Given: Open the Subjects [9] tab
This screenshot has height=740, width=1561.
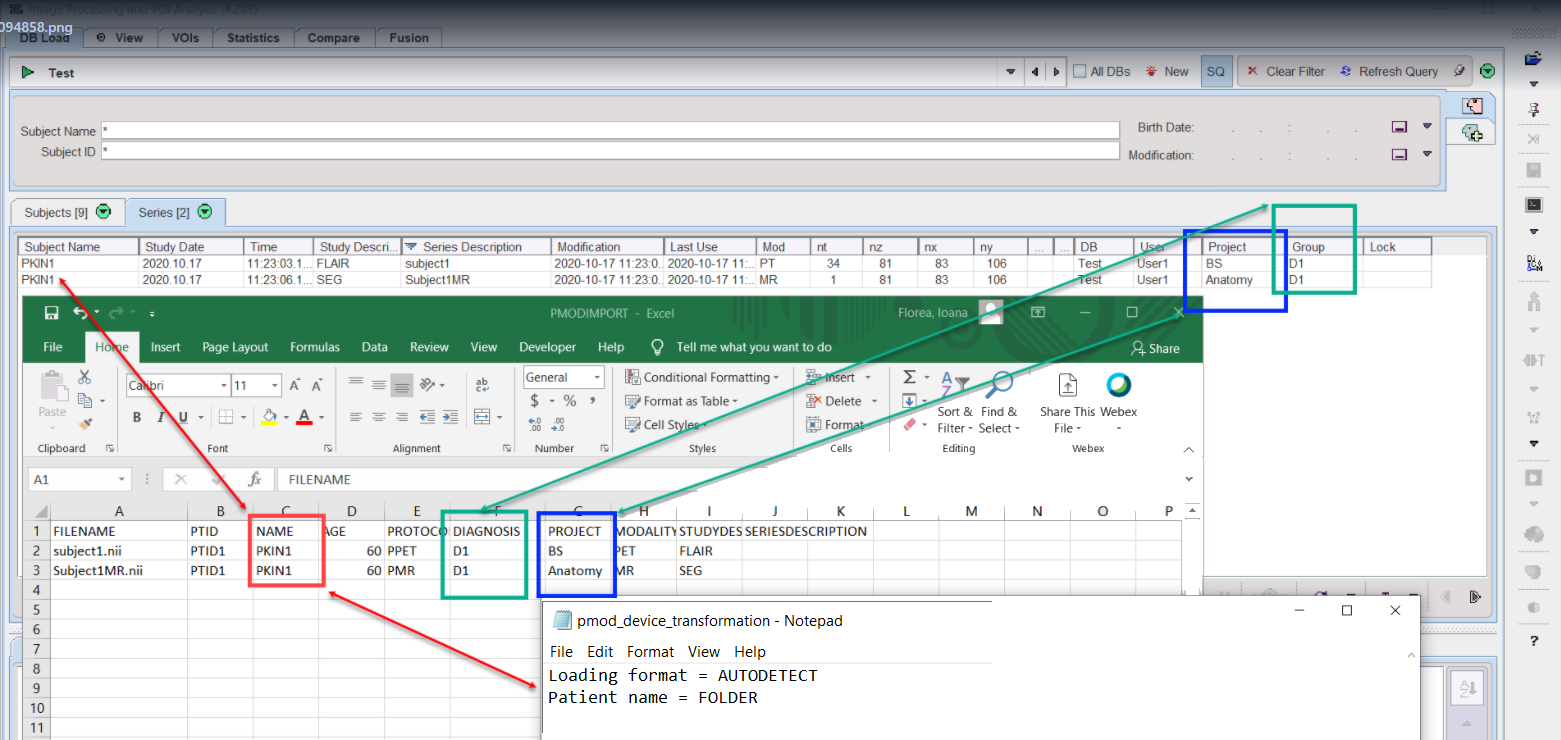Looking at the screenshot, I should (x=67, y=212).
